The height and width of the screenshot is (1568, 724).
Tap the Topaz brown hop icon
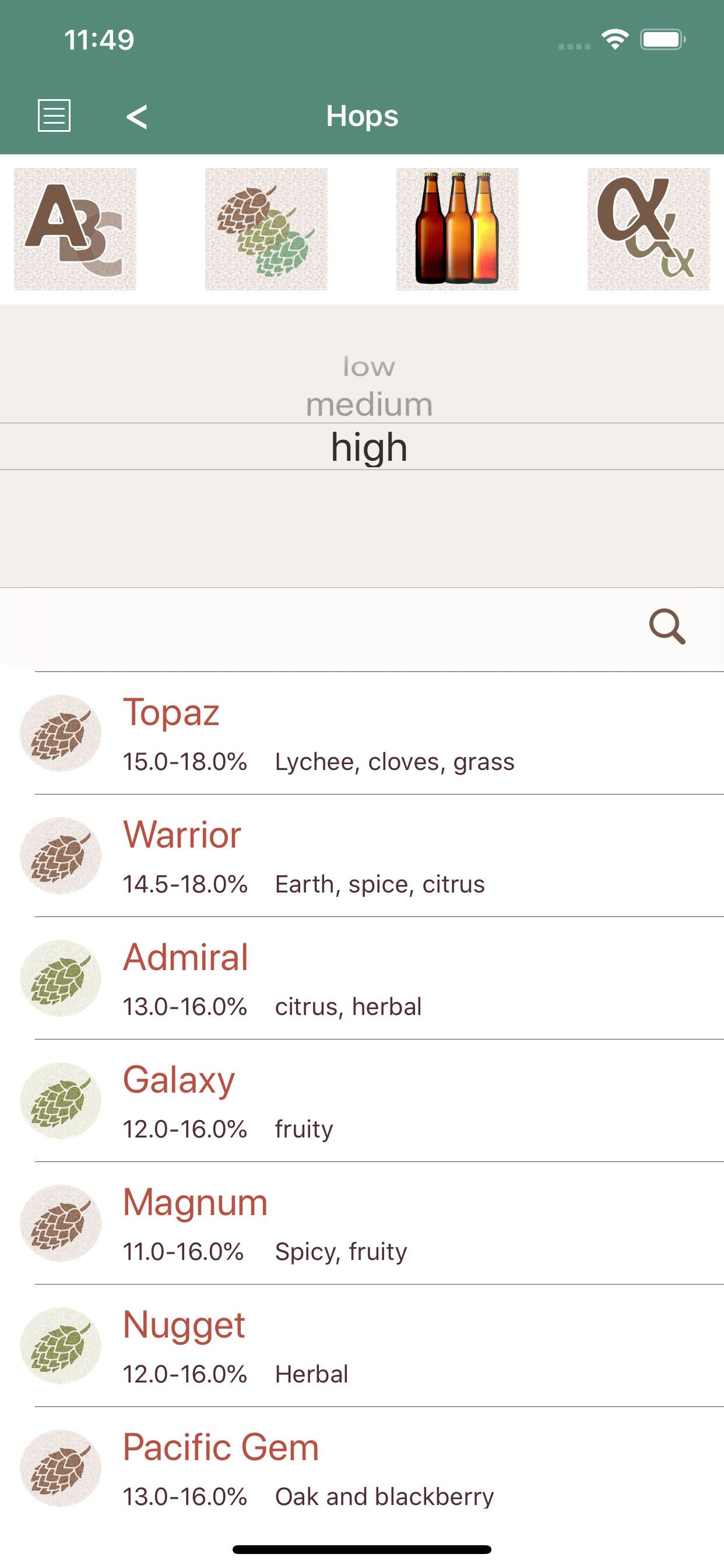point(60,733)
